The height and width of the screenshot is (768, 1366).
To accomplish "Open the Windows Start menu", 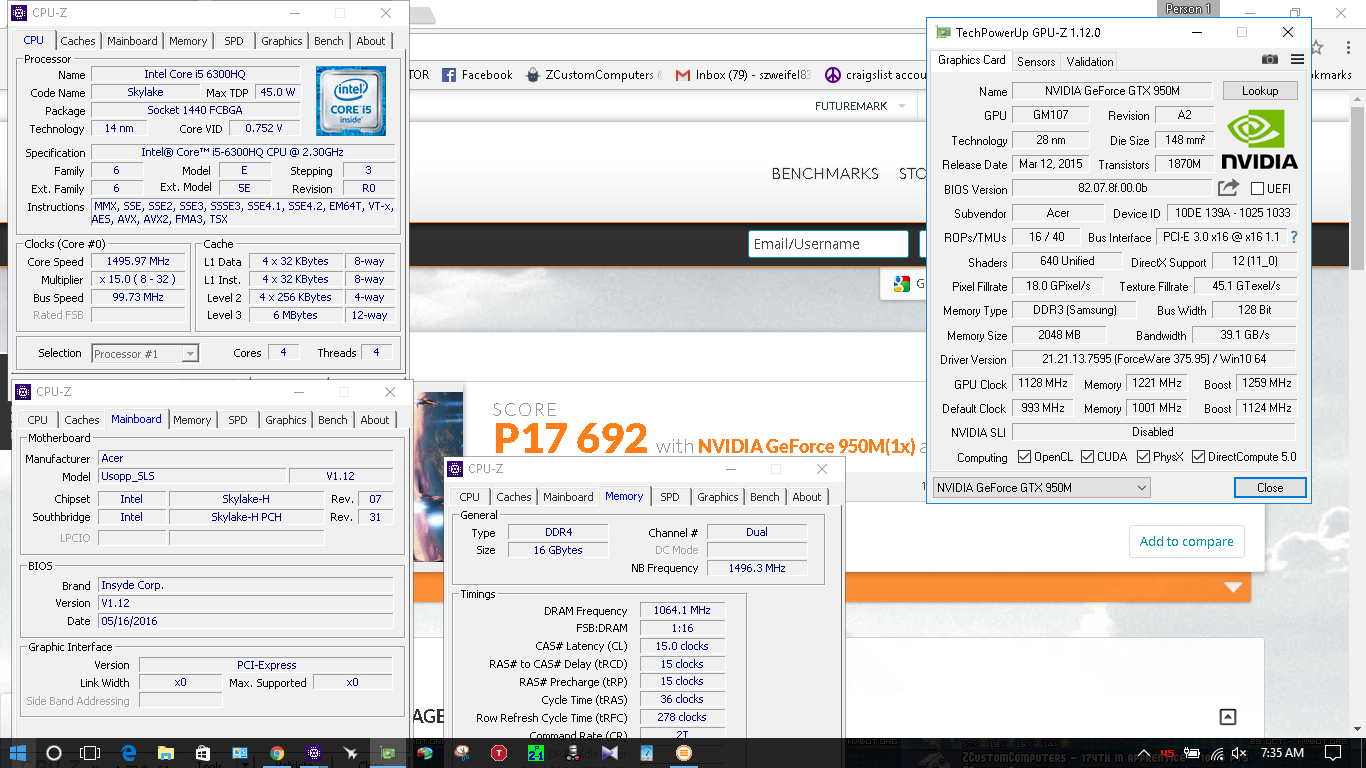I will pos(18,753).
